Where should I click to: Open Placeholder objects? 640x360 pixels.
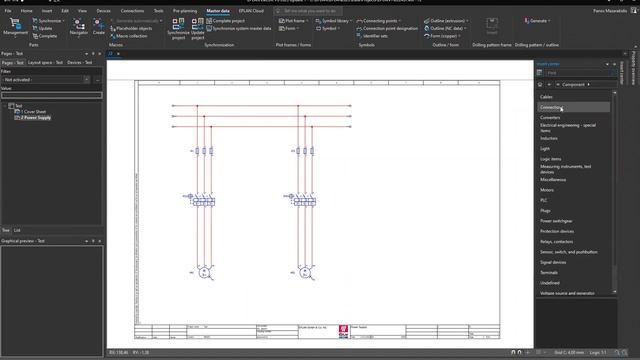[x=131, y=28]
